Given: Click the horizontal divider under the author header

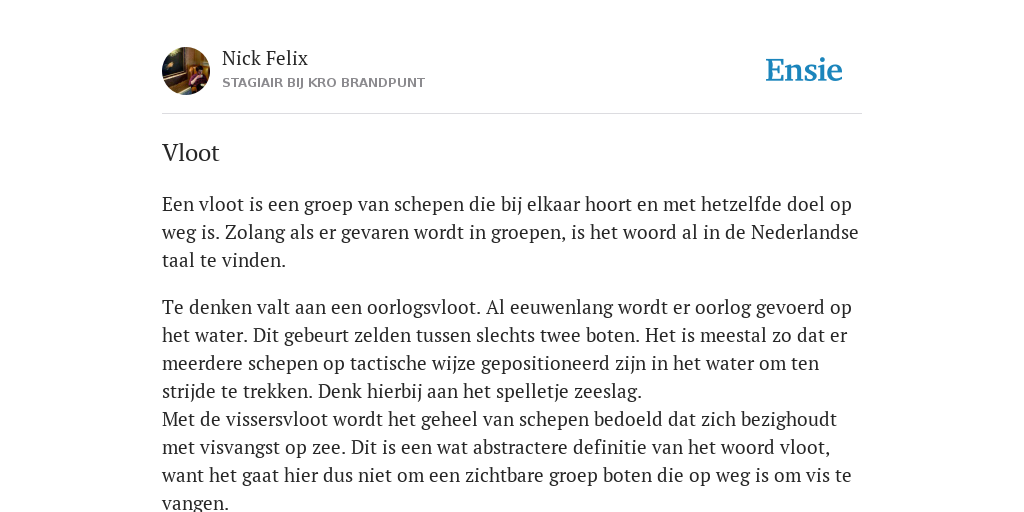Looking at the screenshot, I should click(x=512, y=114).
